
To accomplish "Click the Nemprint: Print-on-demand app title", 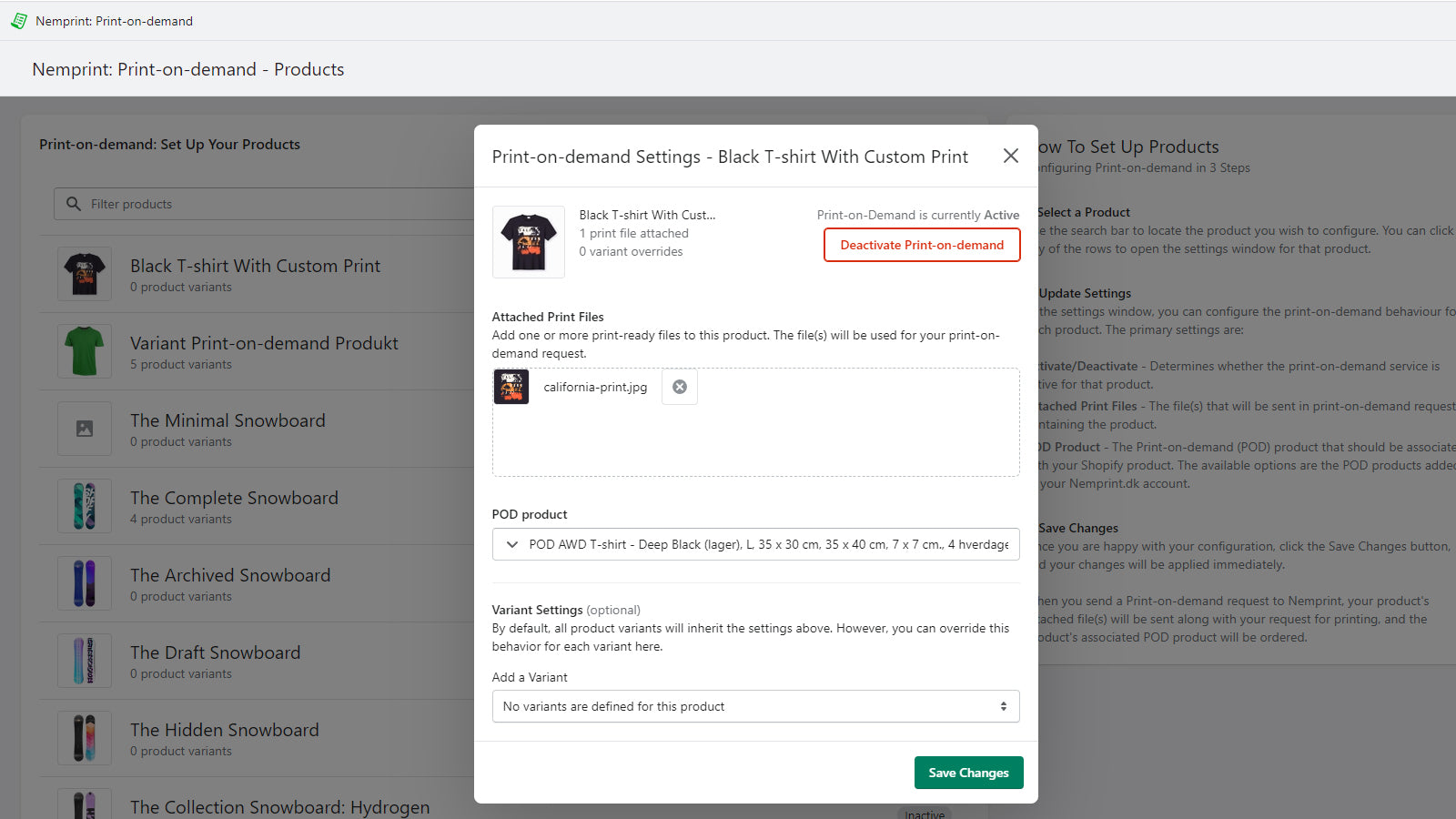I will tap(114, 21).
